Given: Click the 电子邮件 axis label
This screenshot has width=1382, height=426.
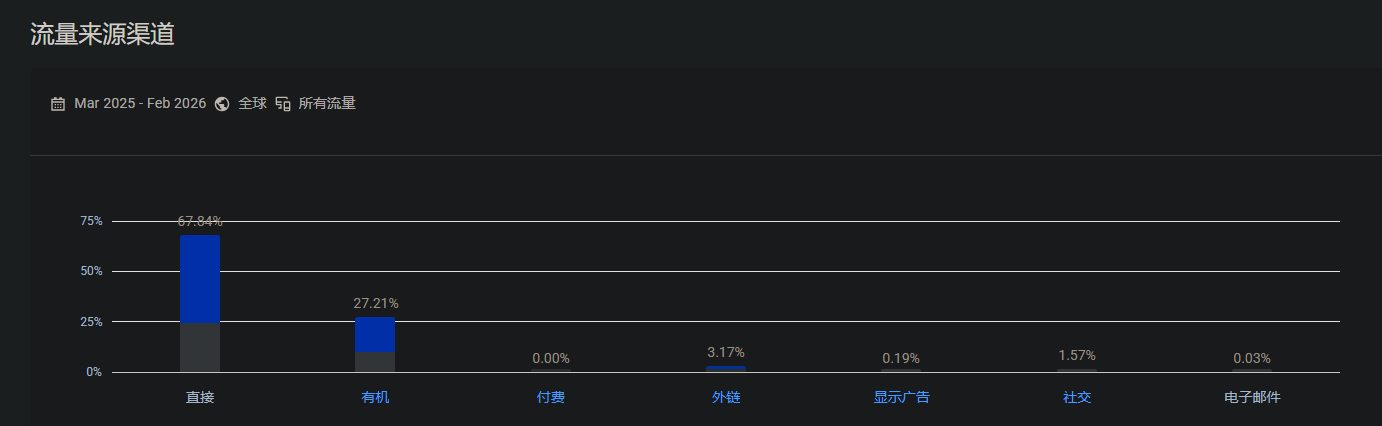Looking at the screenshot, I should [1252, 398].
